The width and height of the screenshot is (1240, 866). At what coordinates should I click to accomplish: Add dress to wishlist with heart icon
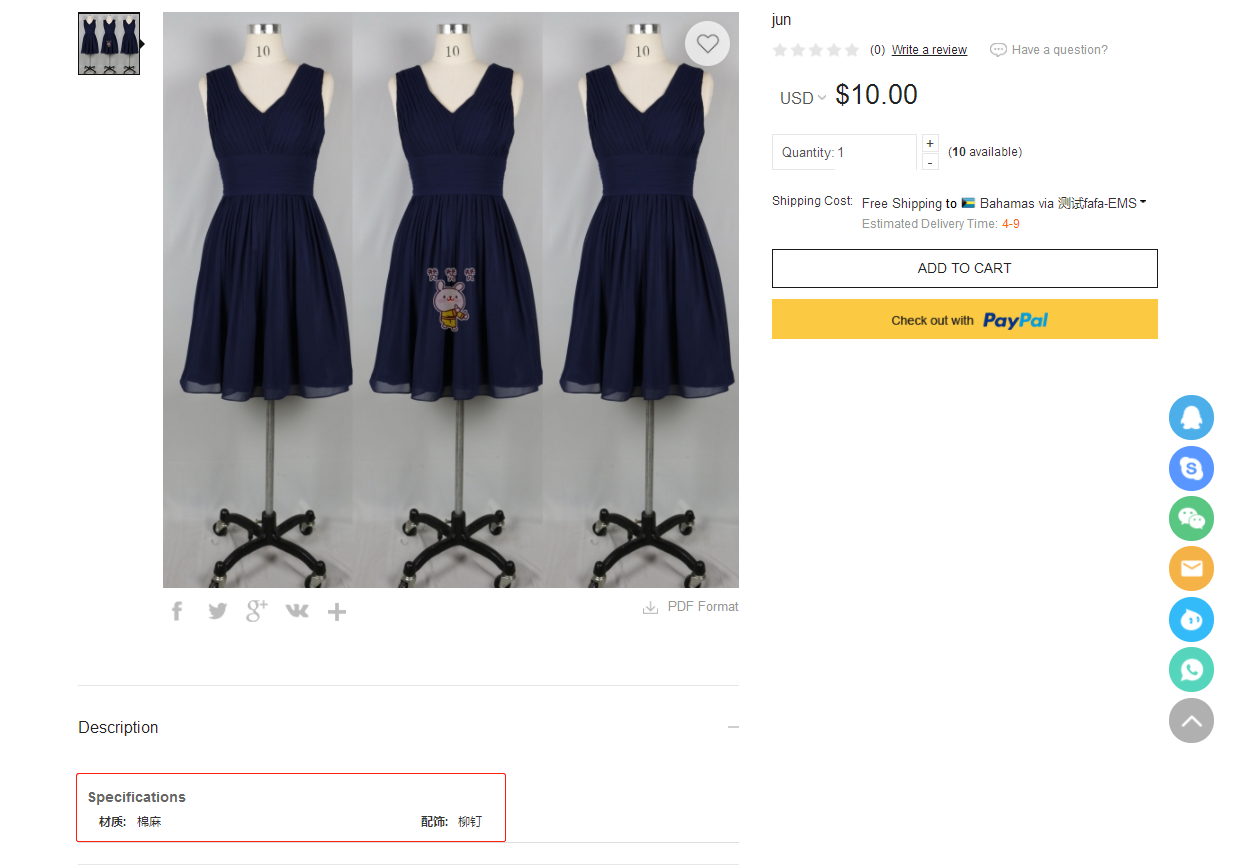708,43
